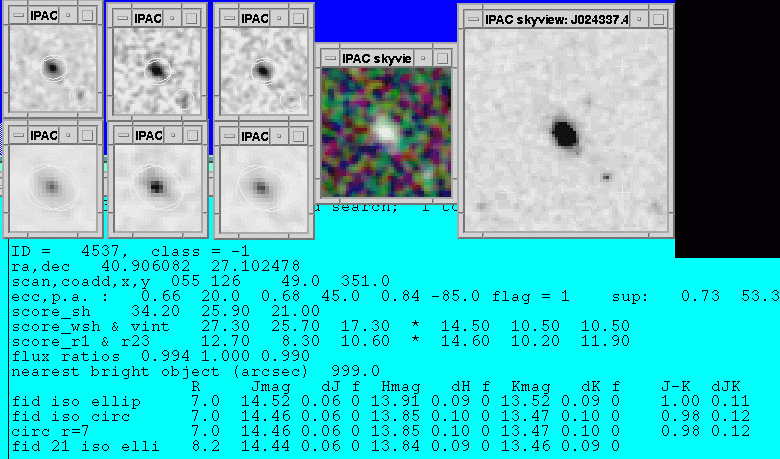780x459 pixels.
Task: Click the 'Hmag' column header
Action: tap(400, 386)
